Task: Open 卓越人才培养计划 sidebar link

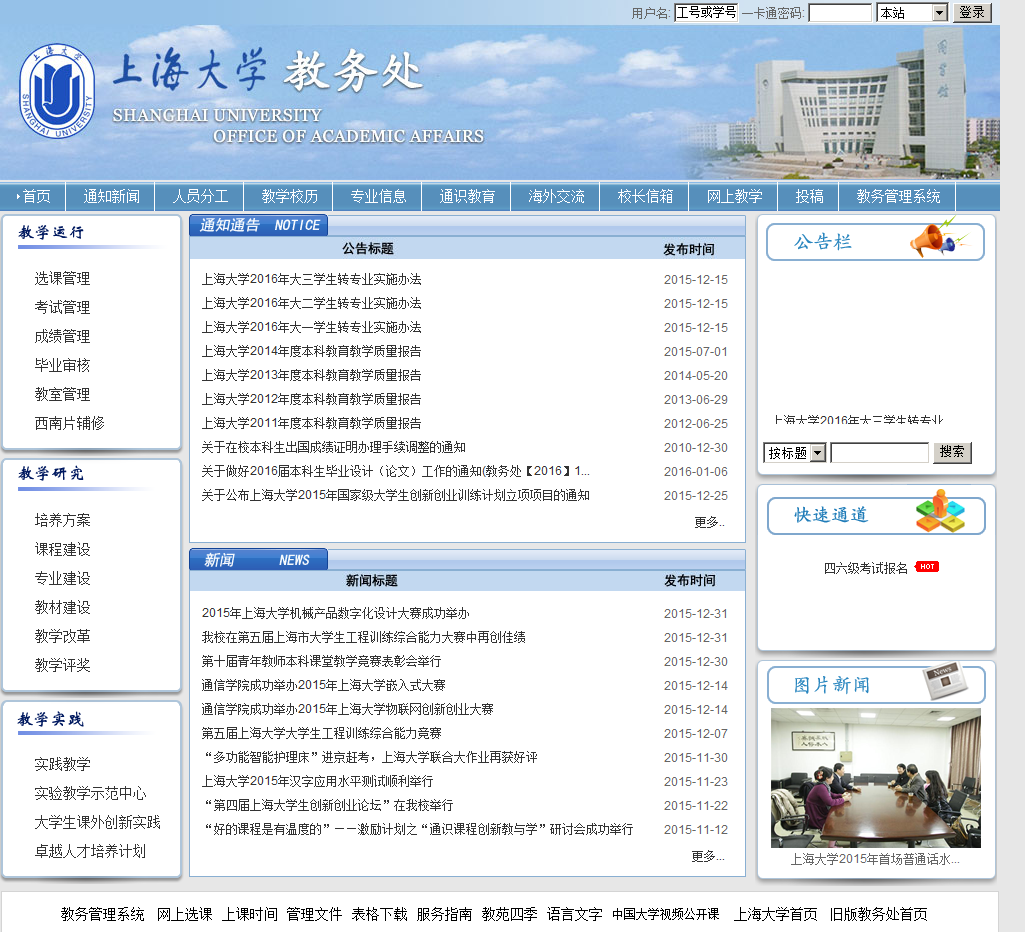Action: (x=90, y=851)
